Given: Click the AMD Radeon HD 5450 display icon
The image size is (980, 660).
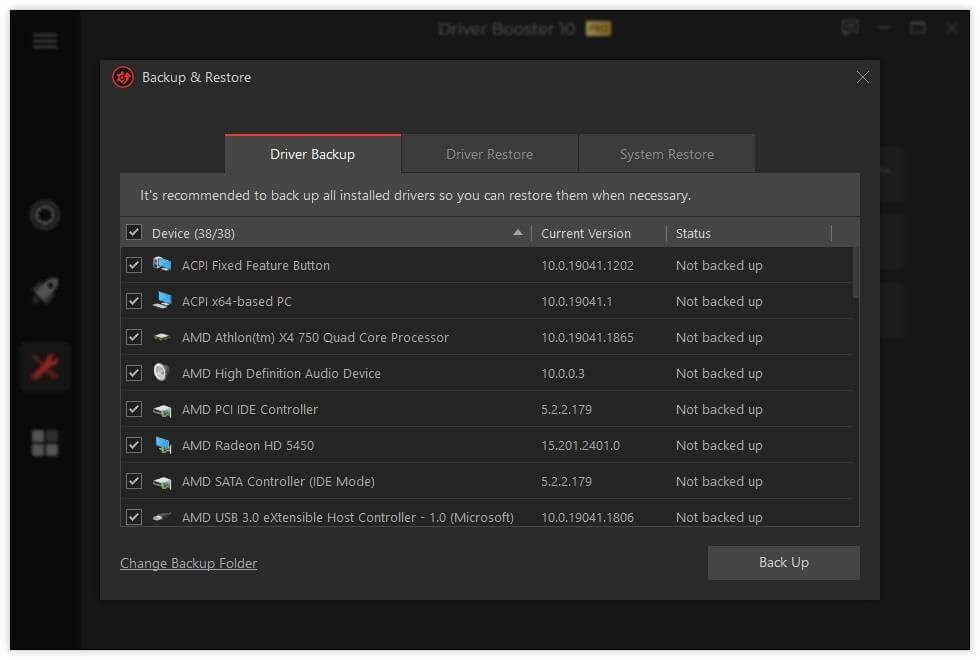Looking at the screenshot, I should tap(162, 445).
